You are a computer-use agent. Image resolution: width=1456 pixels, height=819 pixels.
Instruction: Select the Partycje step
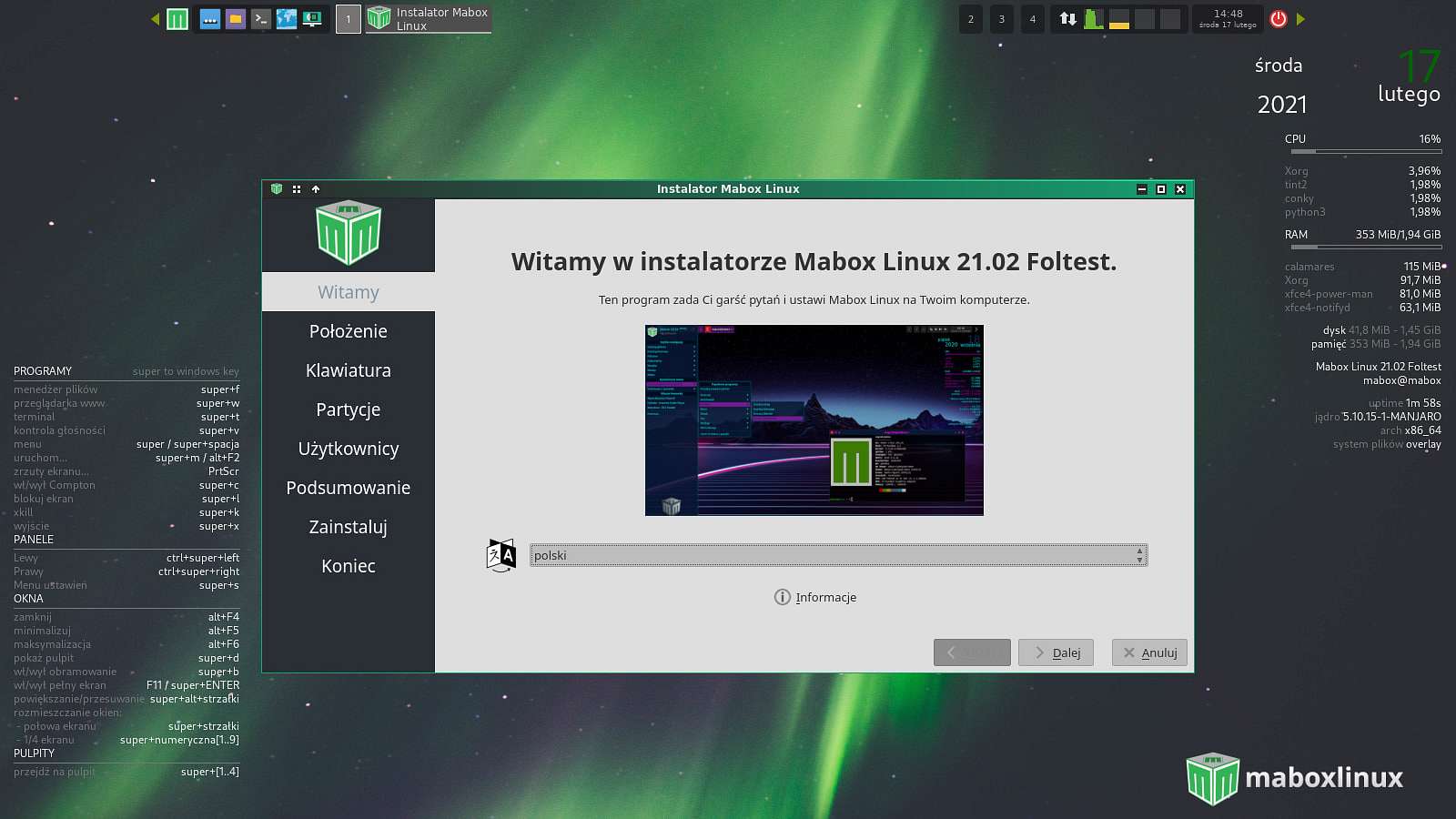tap(349, 409)
